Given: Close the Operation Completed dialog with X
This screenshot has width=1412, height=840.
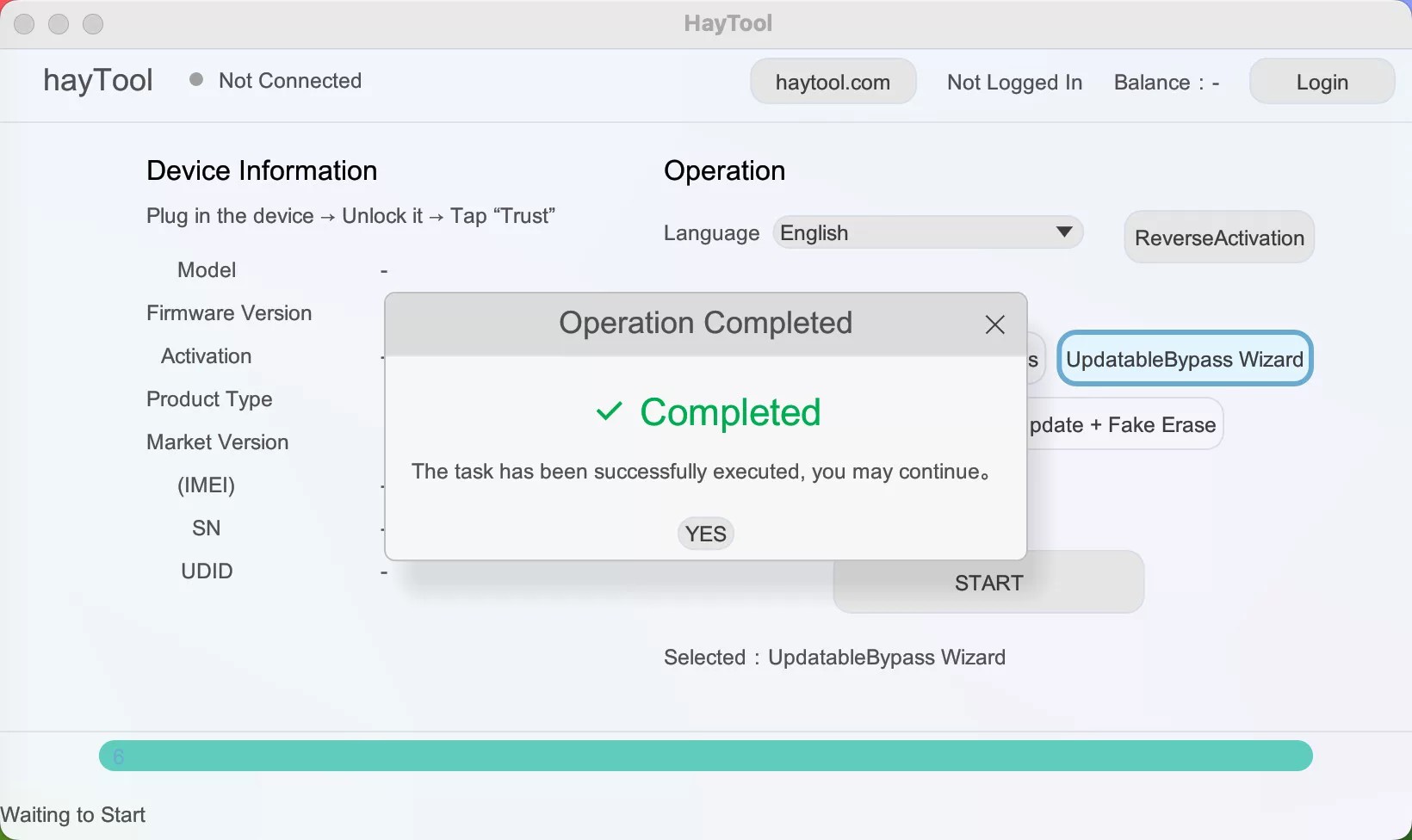Looking at the screenshot, I should [x=994, y=324].
